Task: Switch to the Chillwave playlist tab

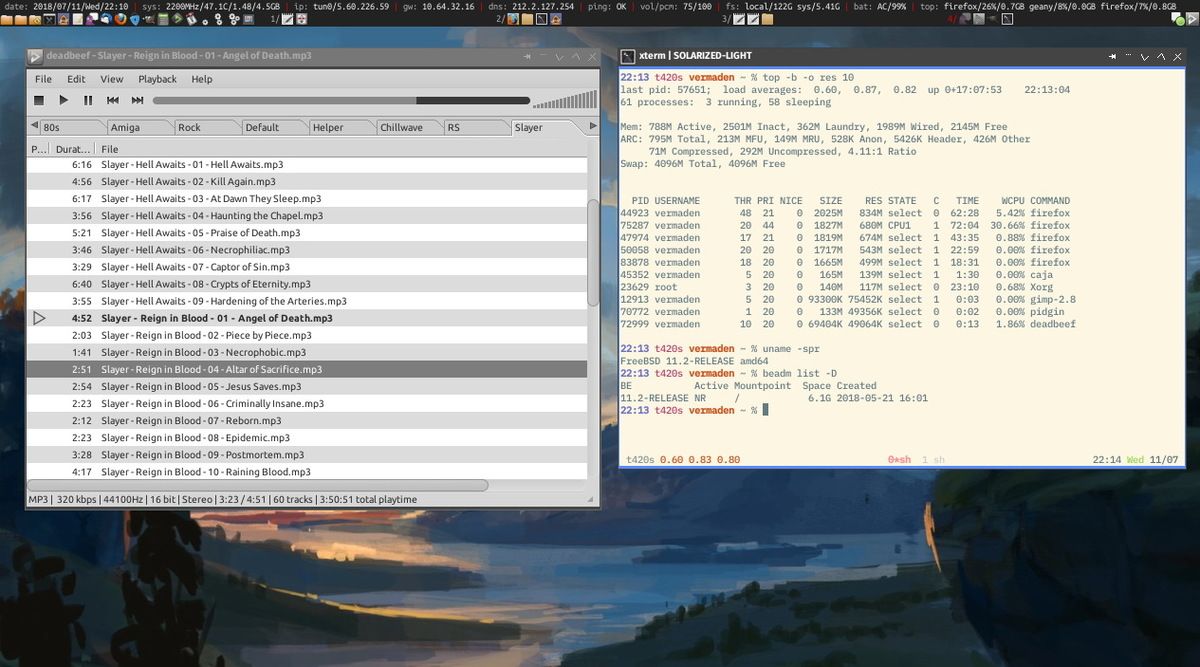Action: (x=401, y=127)
